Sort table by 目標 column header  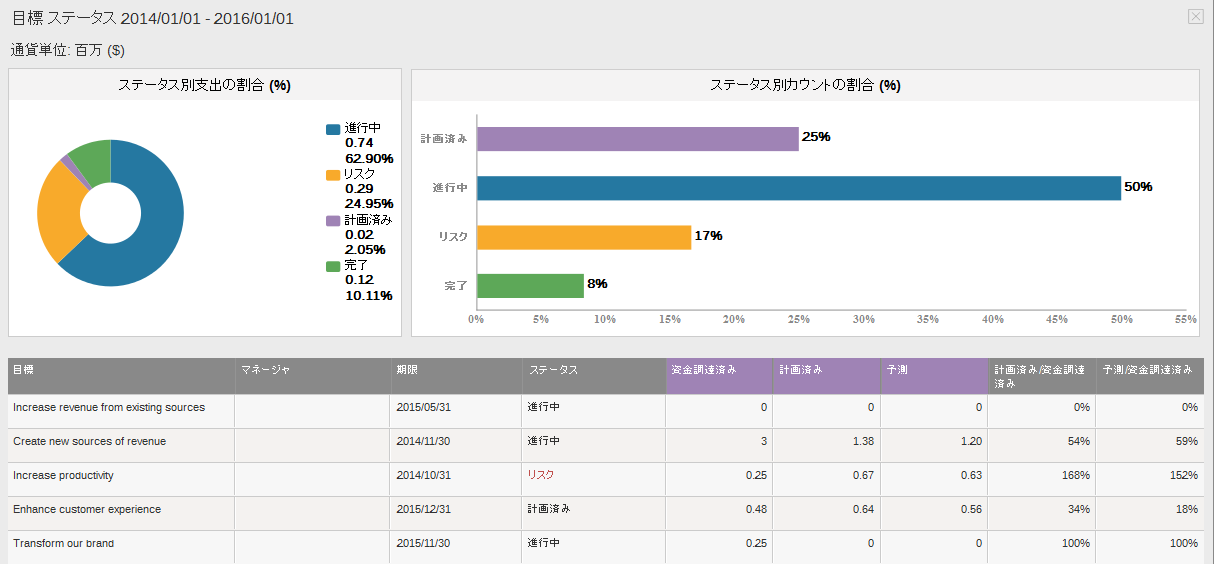[x=23, y=370]
